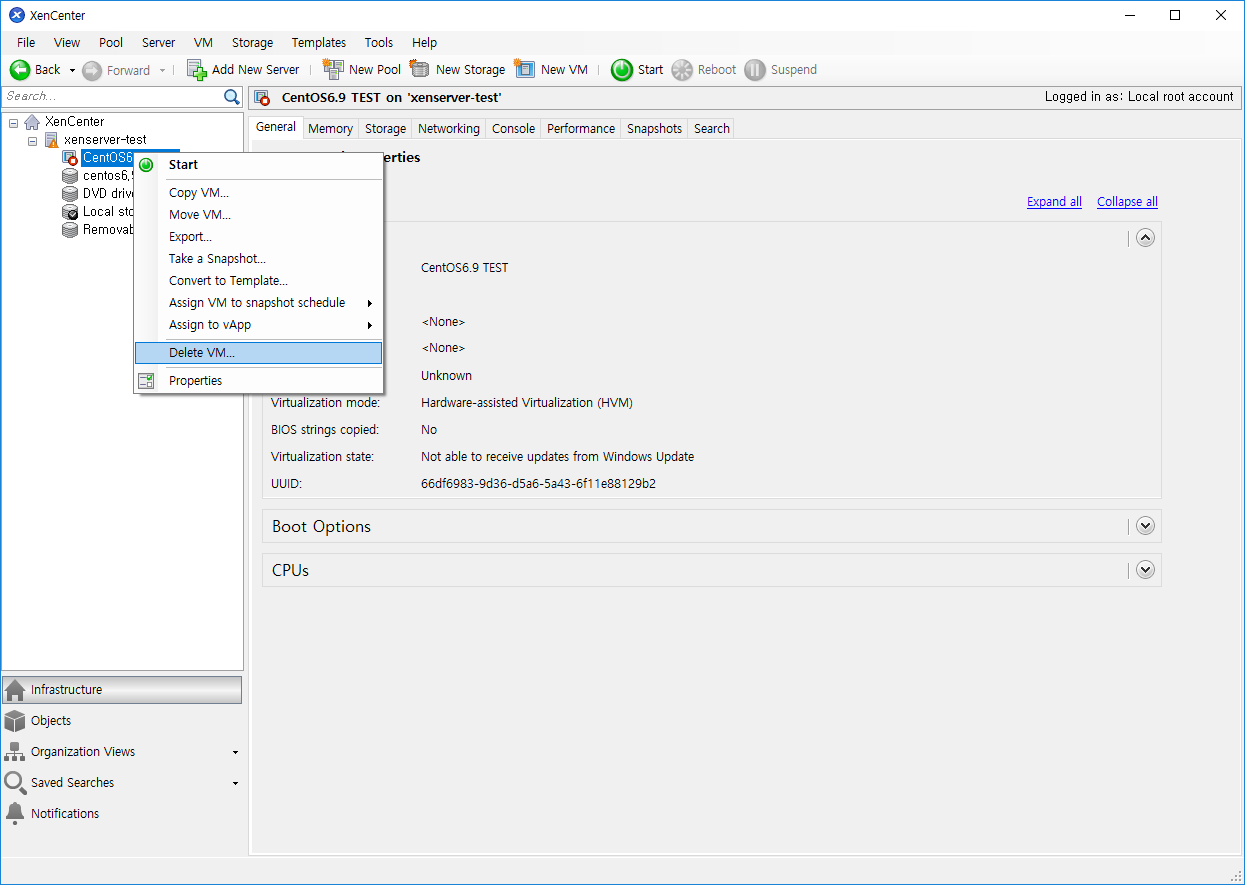Select the Objects navigation button
This screenshot has width=1245, height=885.
(x=122, y=721)
